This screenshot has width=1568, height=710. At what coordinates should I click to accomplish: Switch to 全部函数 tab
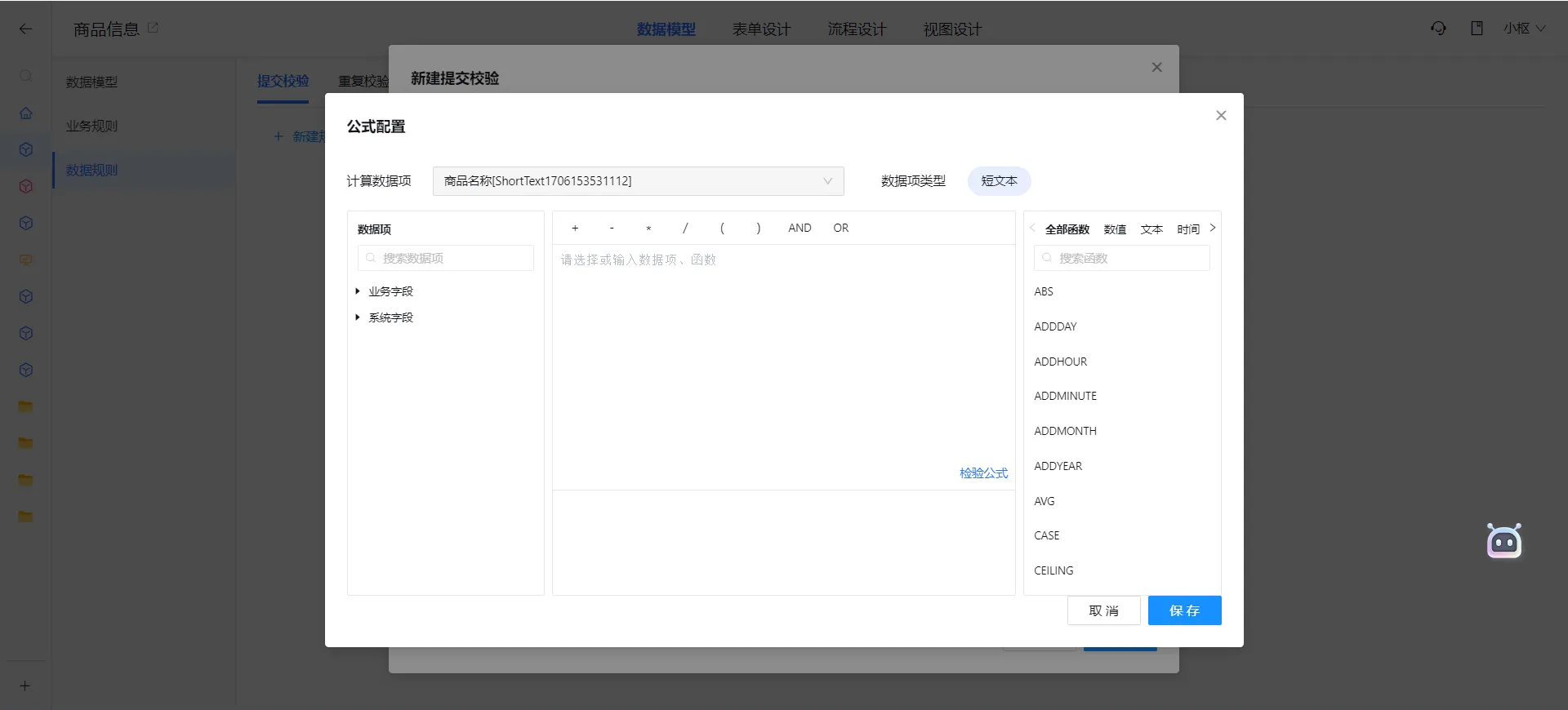(x=1067, y=229)
